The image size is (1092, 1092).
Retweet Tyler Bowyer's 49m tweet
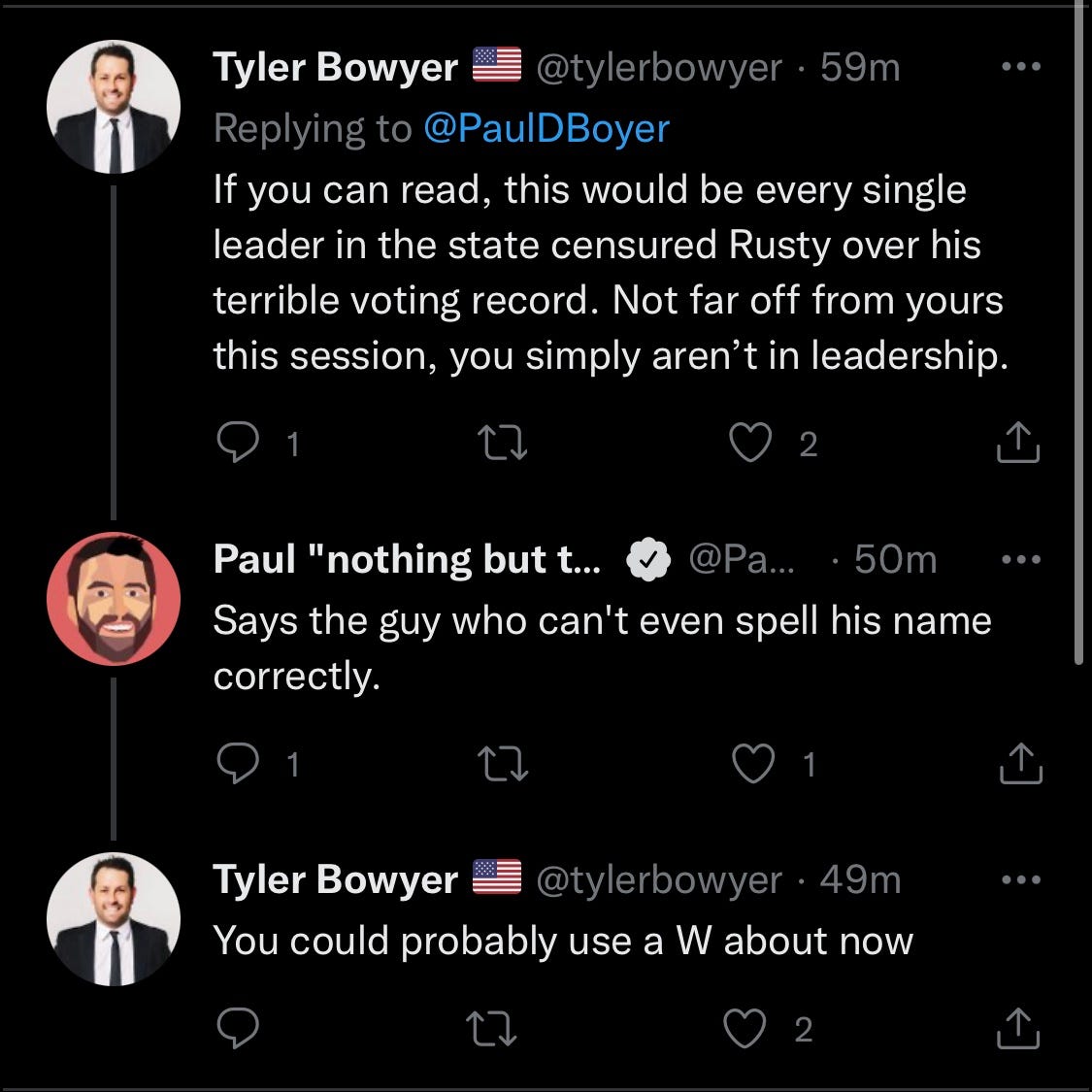point(493,1029)
